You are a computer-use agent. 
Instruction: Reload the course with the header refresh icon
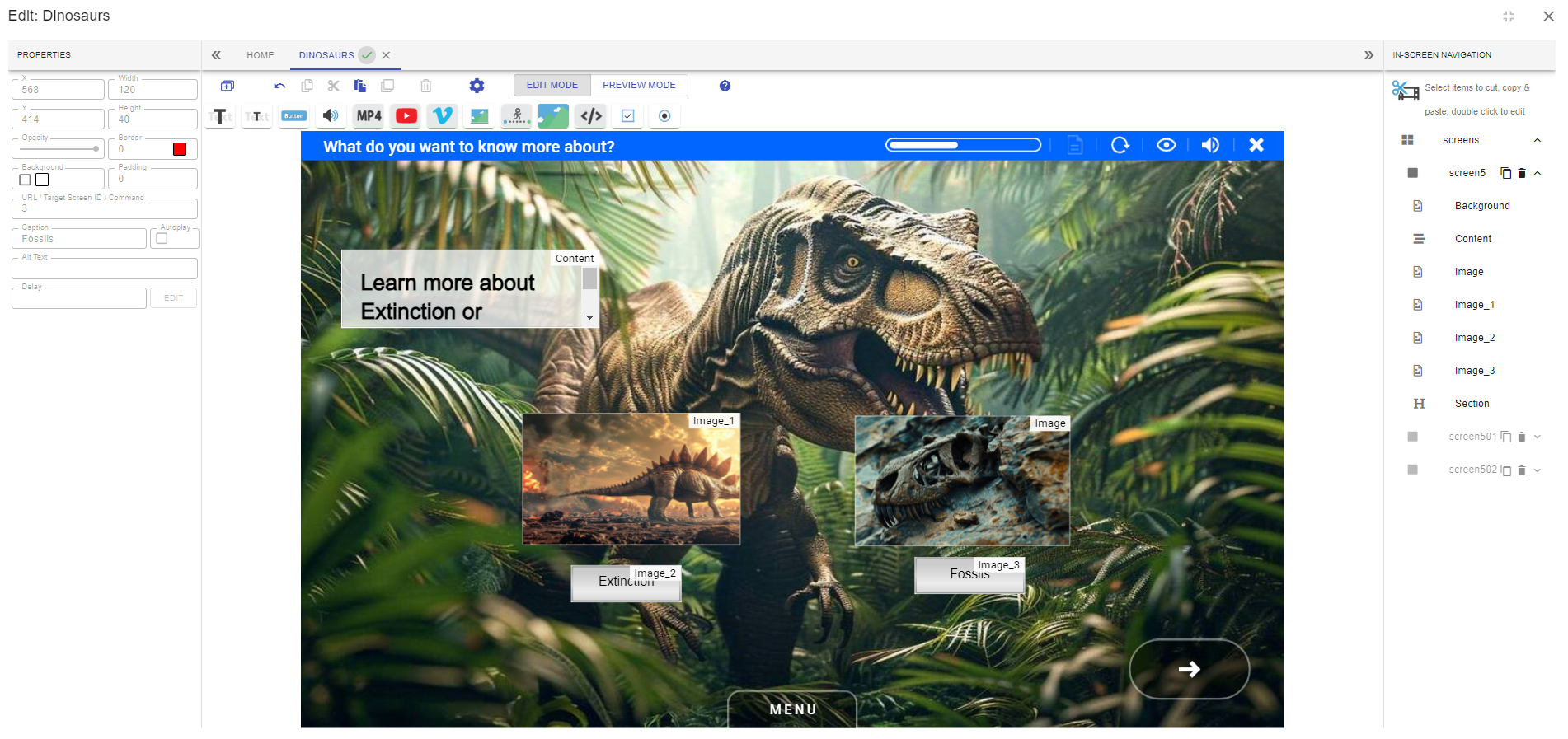1120,145
